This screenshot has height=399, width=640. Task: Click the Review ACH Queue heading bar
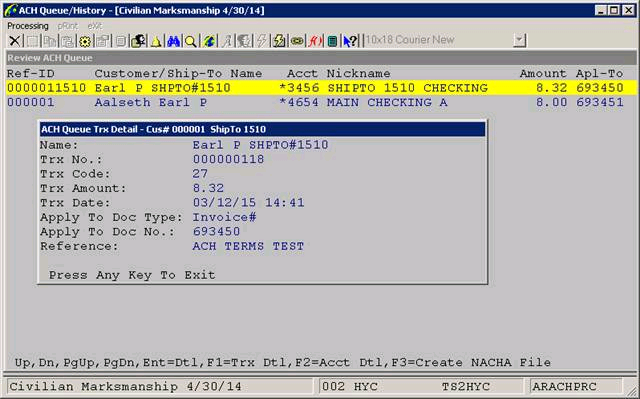pyautogui.click(x=321, y=58)
